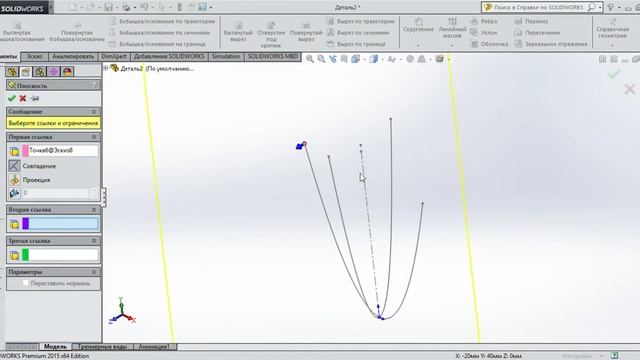Switch to the SOLIDWORKS MBD tab

[273, 57]
